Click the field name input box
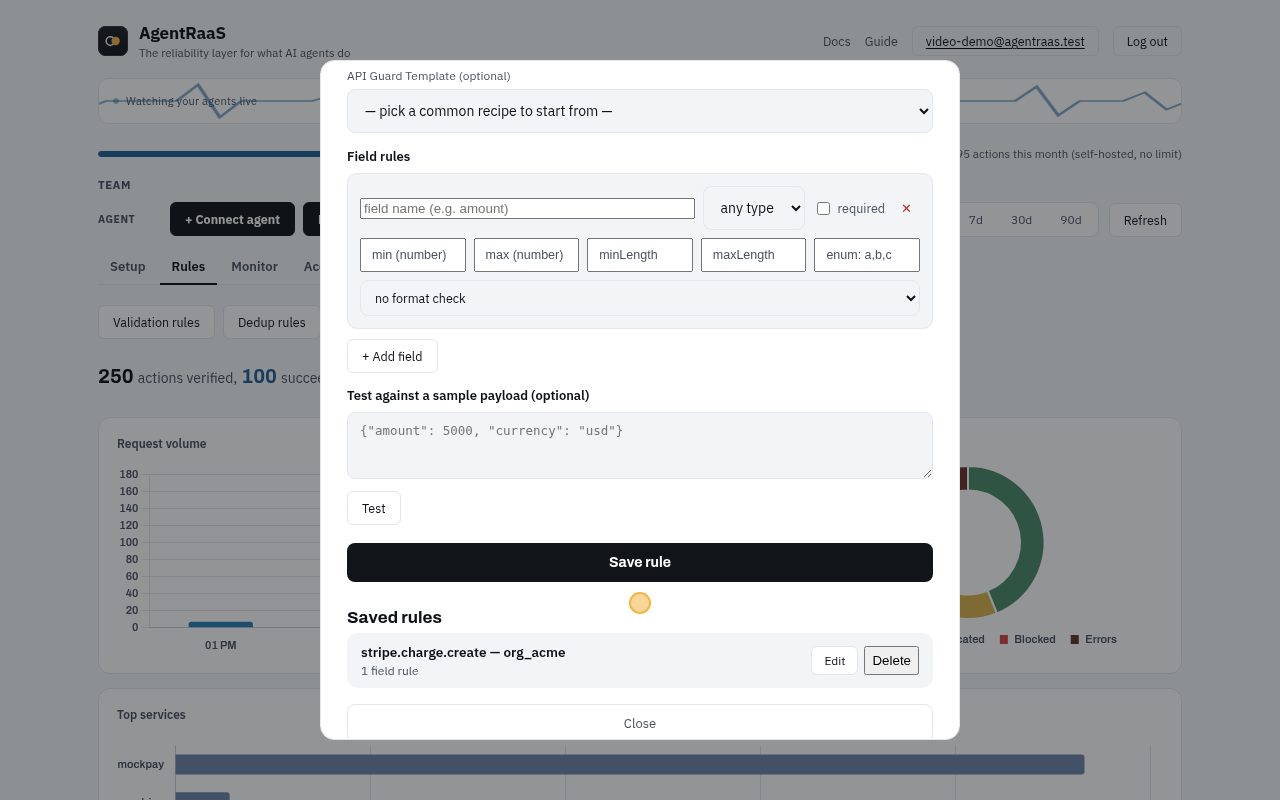Screen dimensions: 1280x800 (x=527, y=208)
